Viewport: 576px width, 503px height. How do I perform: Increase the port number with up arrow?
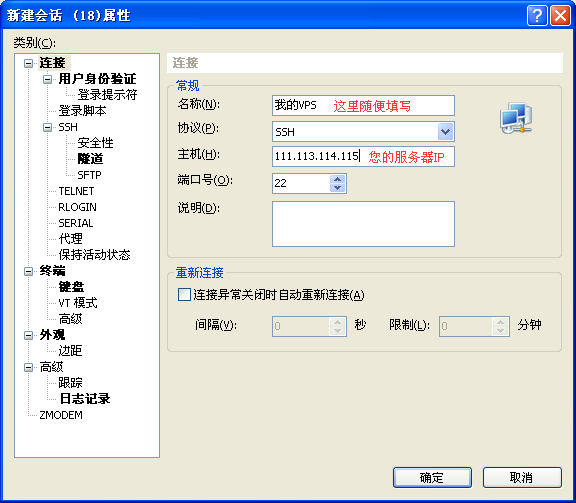tap(338, 179)
